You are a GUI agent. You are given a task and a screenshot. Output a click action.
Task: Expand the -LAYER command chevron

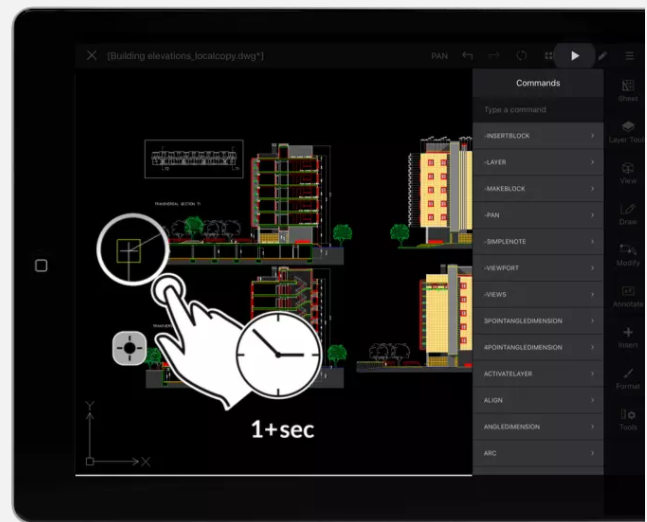(x=592, y=162)
